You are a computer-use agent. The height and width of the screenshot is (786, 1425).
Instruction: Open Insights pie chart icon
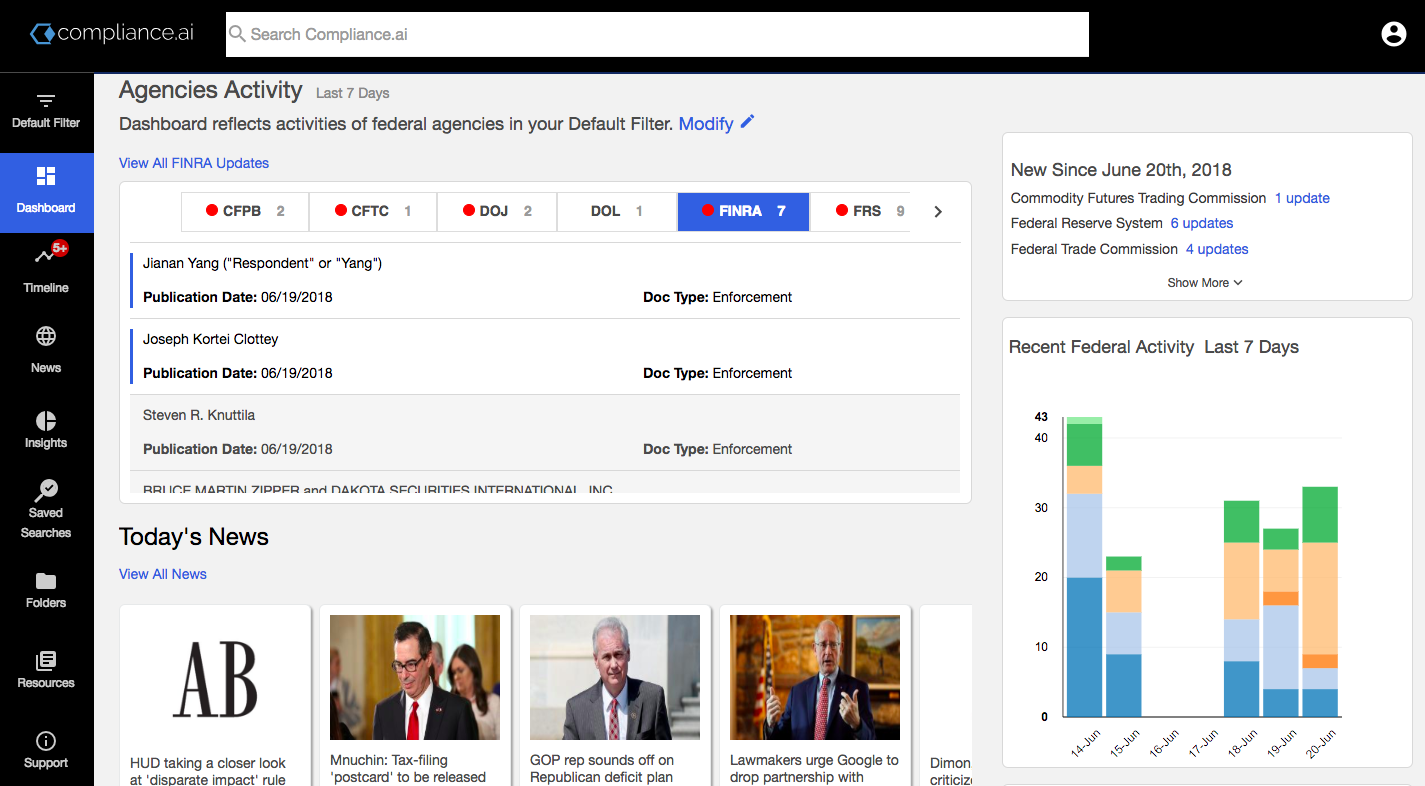[46, 420]
